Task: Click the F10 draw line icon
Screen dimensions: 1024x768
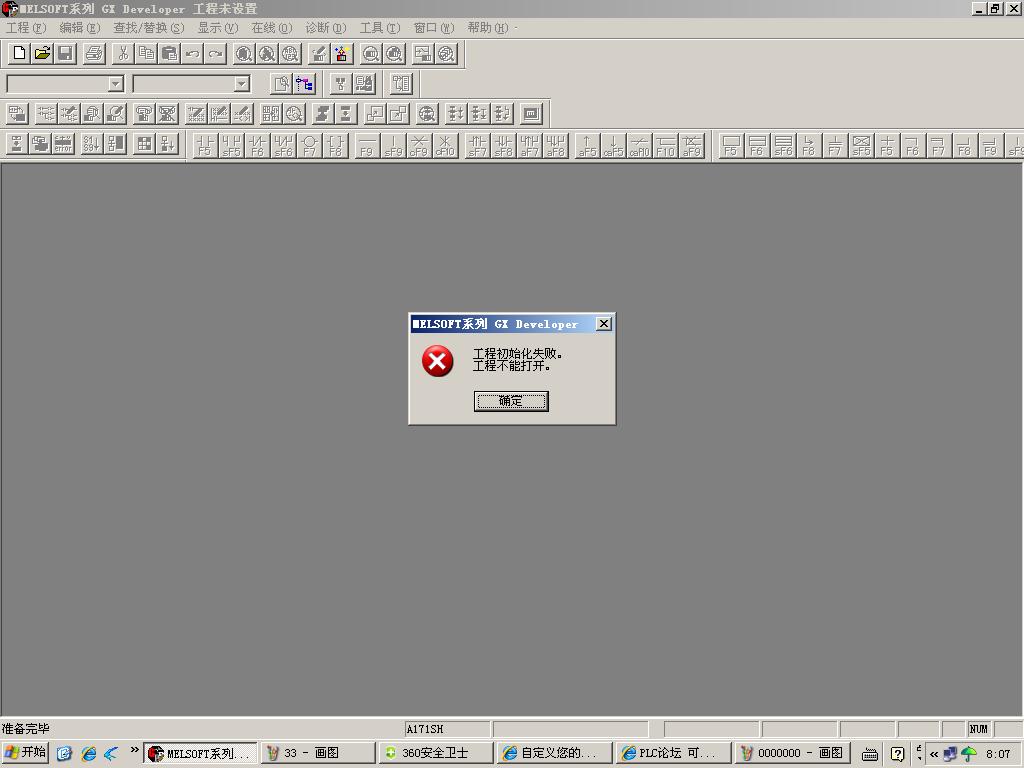Action: click(665, 145)
